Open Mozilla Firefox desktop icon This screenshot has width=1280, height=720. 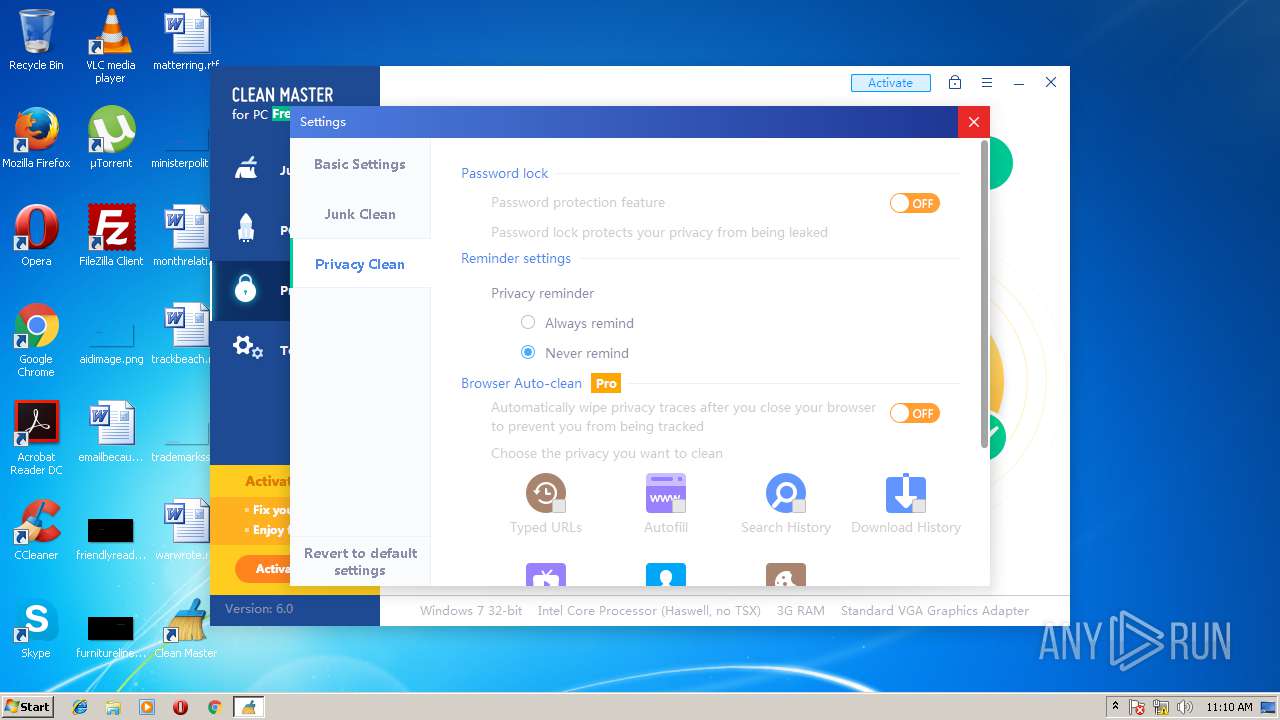tap(36, 137)
